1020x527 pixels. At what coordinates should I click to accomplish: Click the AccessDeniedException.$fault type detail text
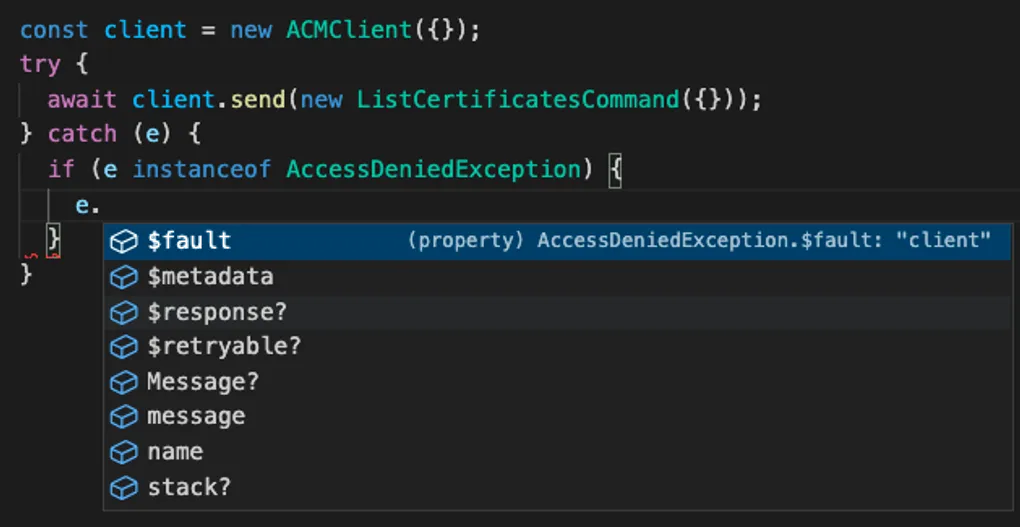click(x=698, y=241)
